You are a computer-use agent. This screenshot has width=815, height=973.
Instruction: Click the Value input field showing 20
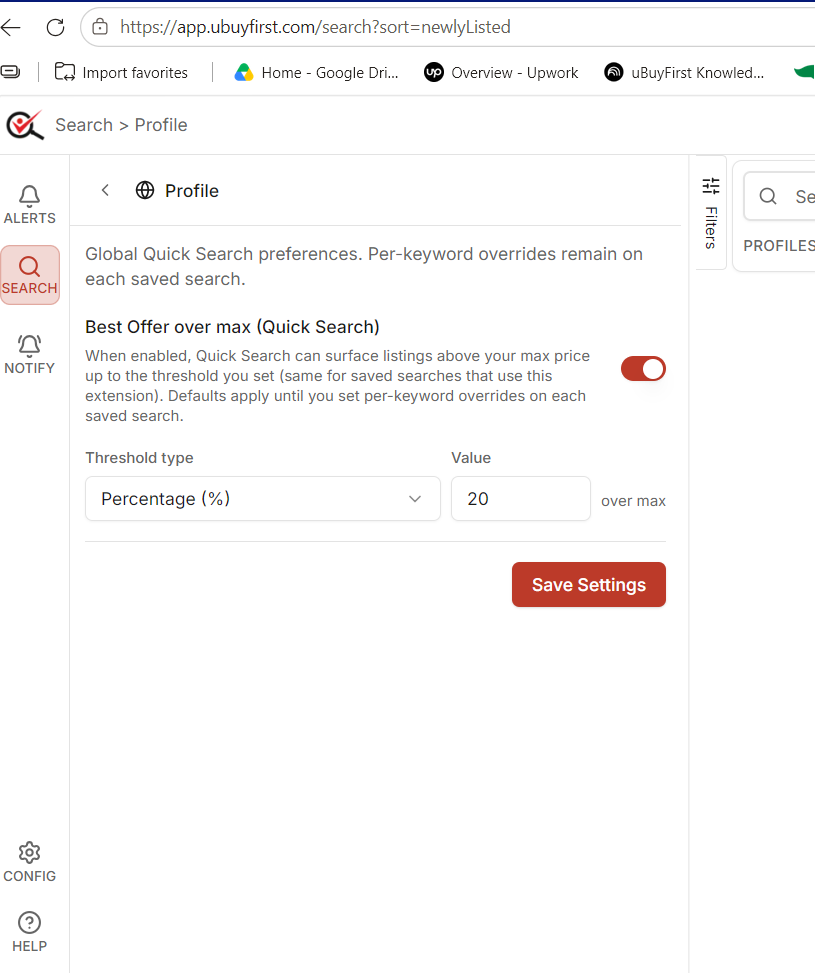tap(521, 498)
